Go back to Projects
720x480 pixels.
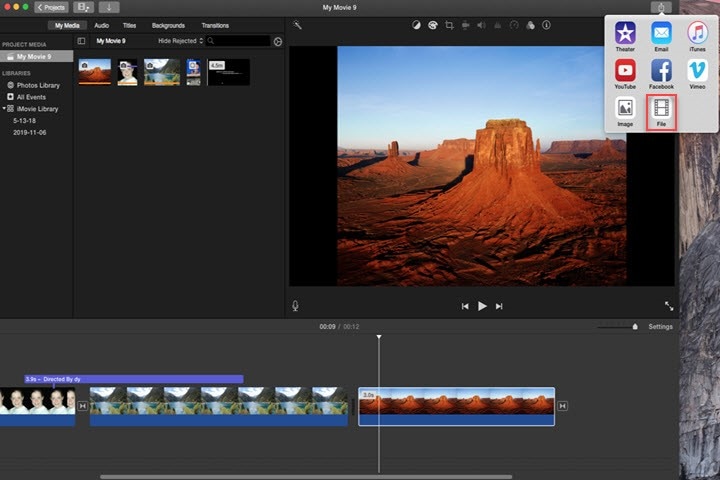pos(51,7)
